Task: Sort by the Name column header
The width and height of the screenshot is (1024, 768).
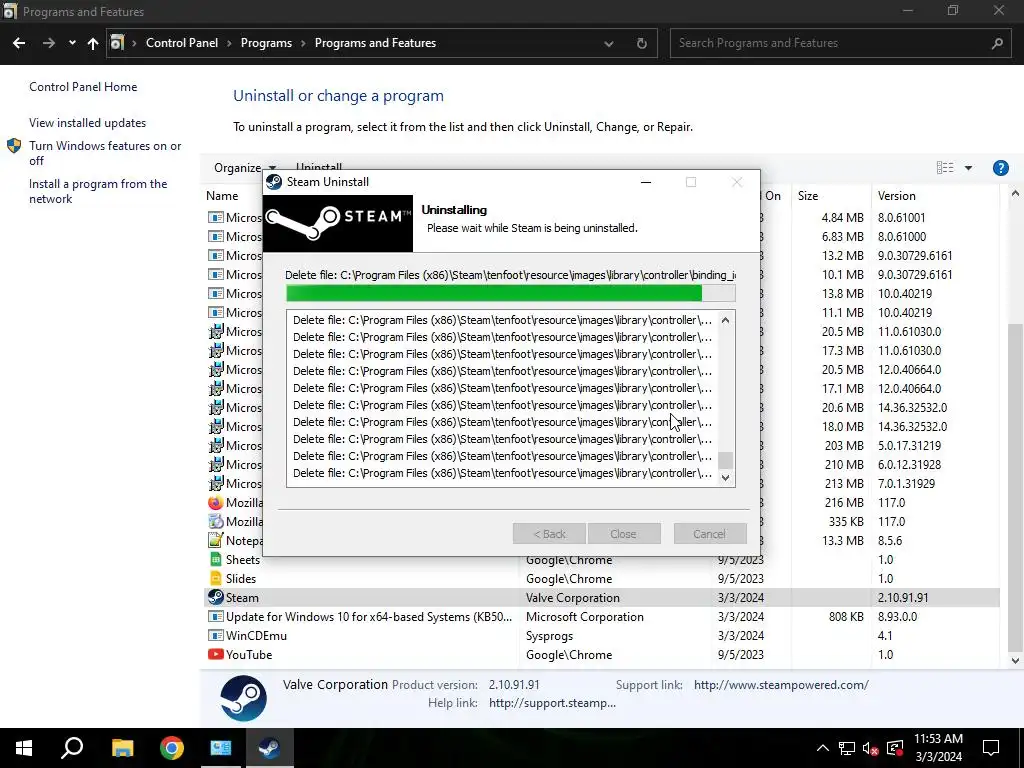Action: tap(222, 196)
